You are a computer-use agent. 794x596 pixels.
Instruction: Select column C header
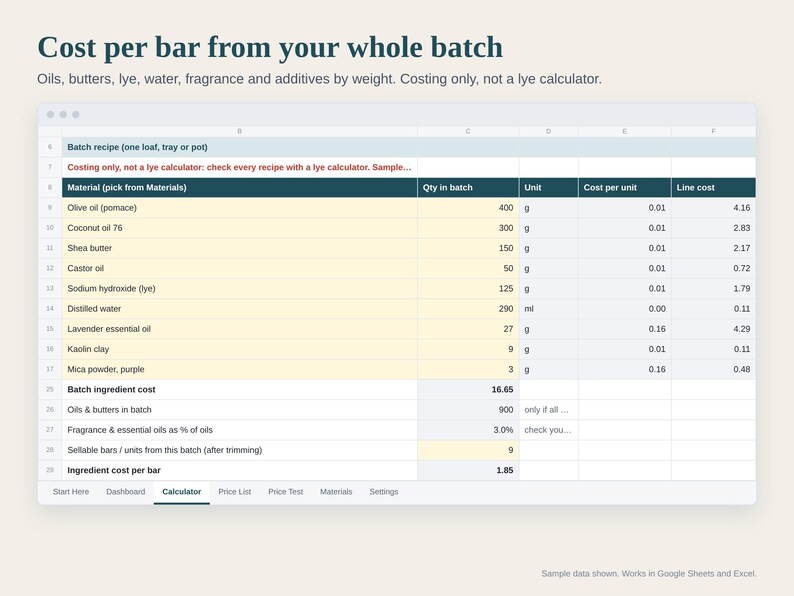[x=468, y=132]
